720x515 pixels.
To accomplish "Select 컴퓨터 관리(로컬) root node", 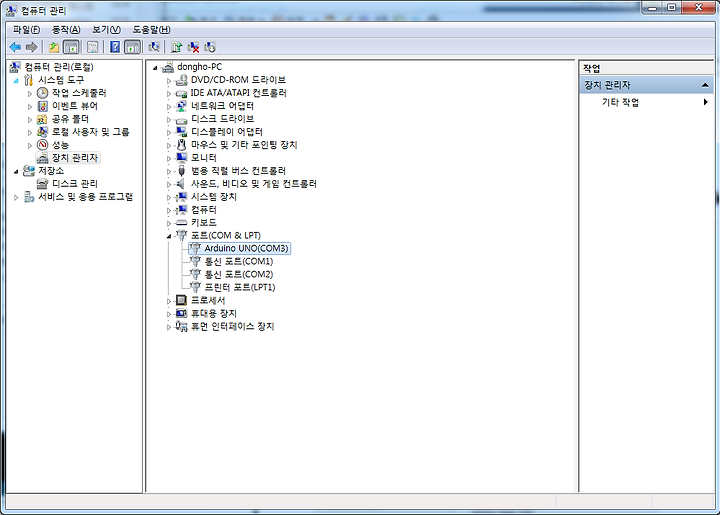I will [59, 67].
